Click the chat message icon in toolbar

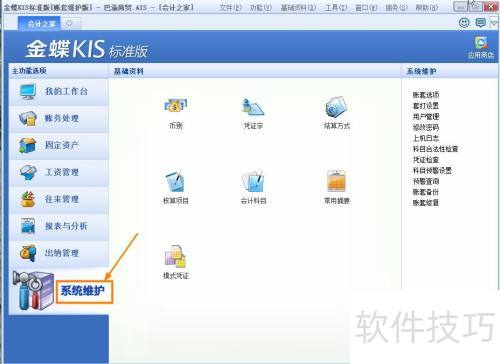tap(480, 23)
